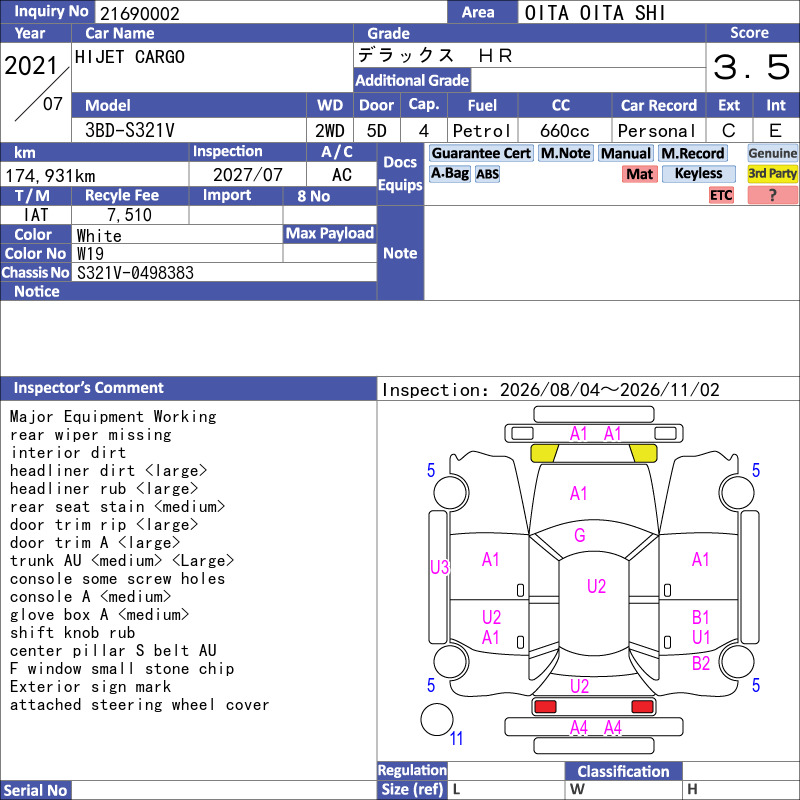Click the comment 'glove box A <medium>'
Viewport: 800px width, 800px height.
point(99,615)
